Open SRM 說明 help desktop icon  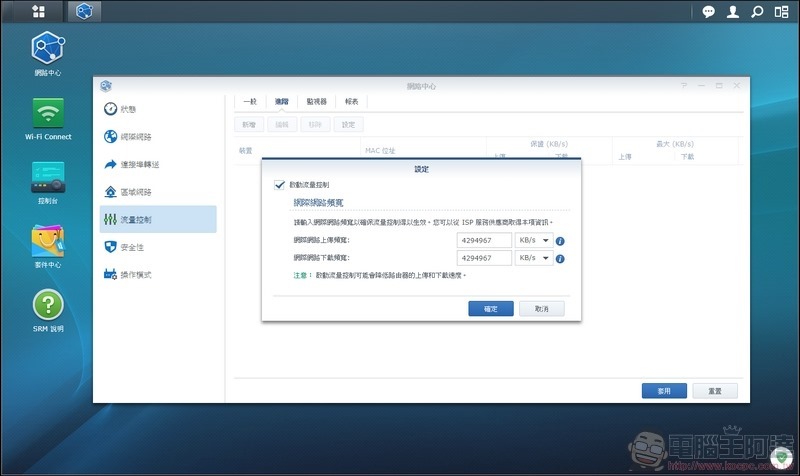tap(48, 311)
